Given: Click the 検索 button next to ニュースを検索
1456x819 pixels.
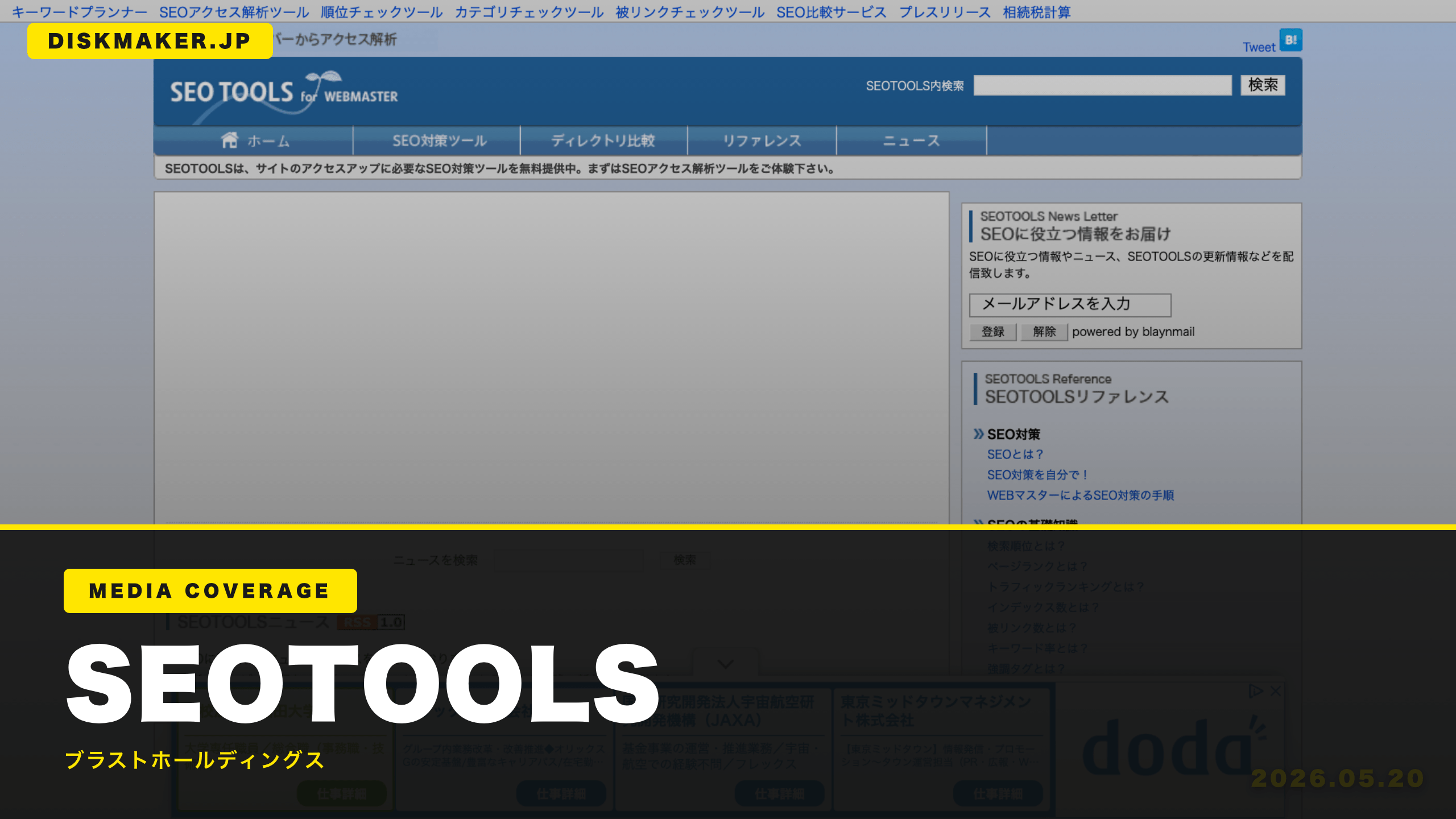Looking at the screenshot, I should click(x=685, y=560).
